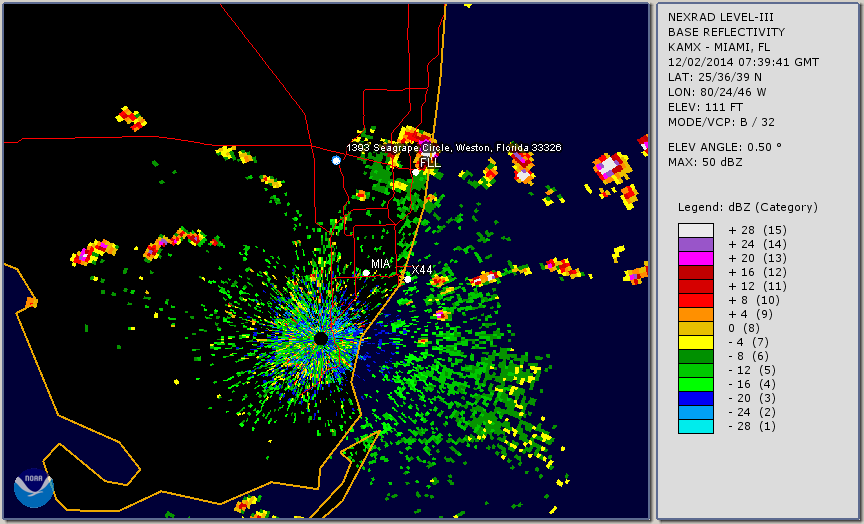
Task: Select the +24 (14) purple legend swatch
Action: [696, 245]
